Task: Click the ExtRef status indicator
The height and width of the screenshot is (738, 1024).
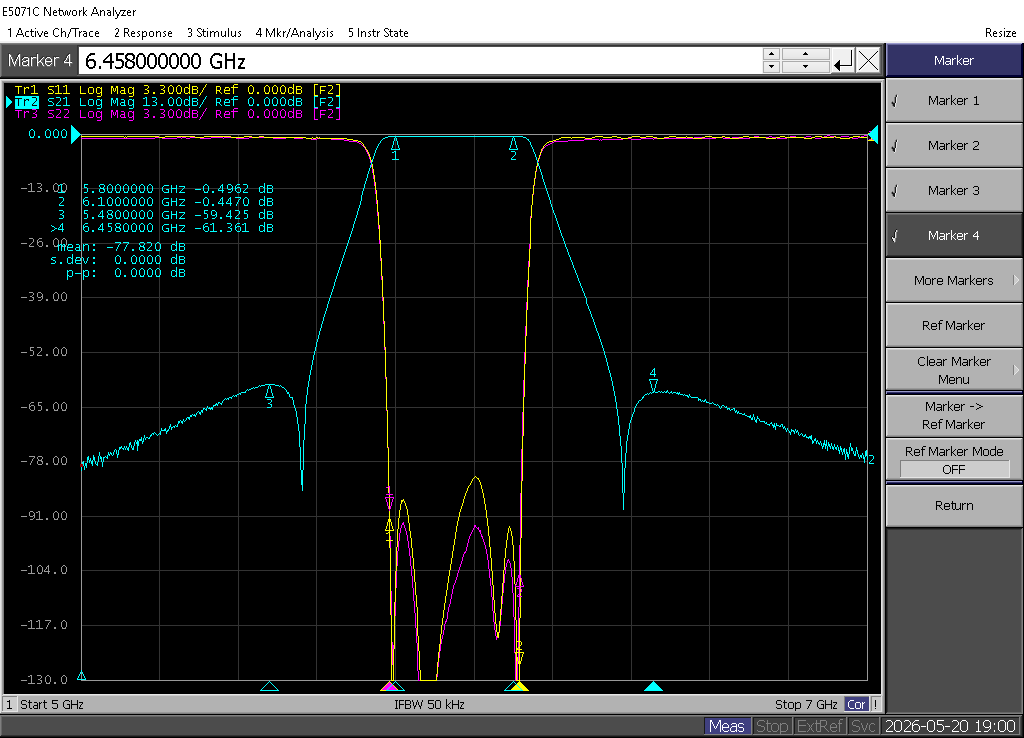Action: pos(820,726)
